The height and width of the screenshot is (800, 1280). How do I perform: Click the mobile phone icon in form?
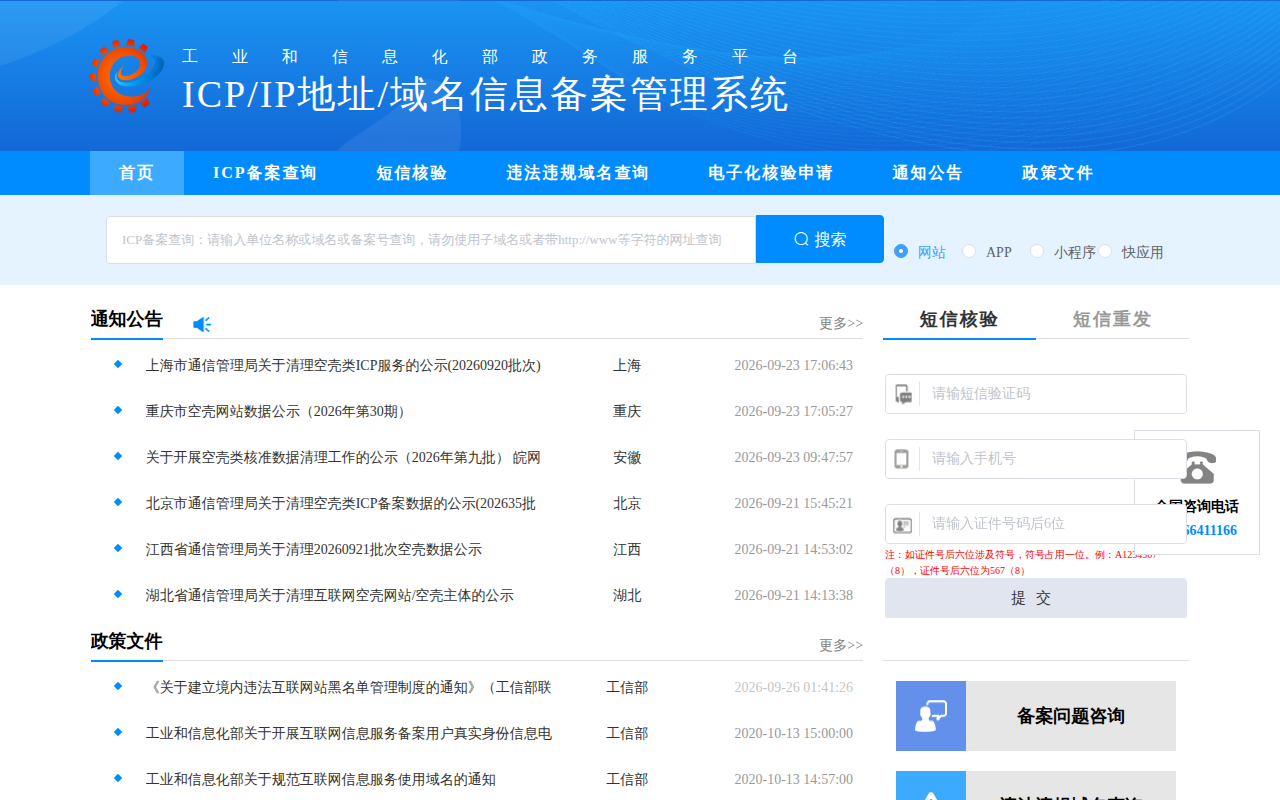pyautogui.click(x=902, y=459)
